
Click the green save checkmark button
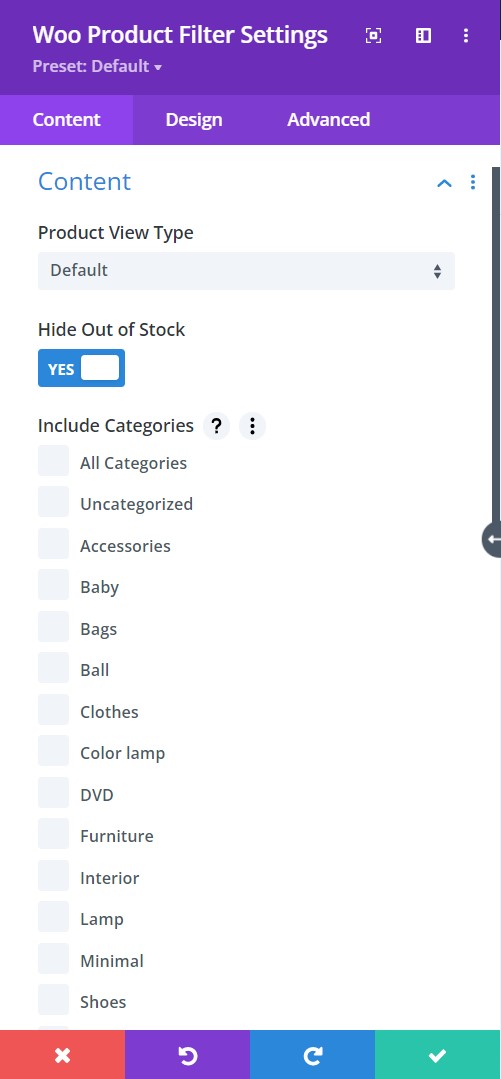438,1055
